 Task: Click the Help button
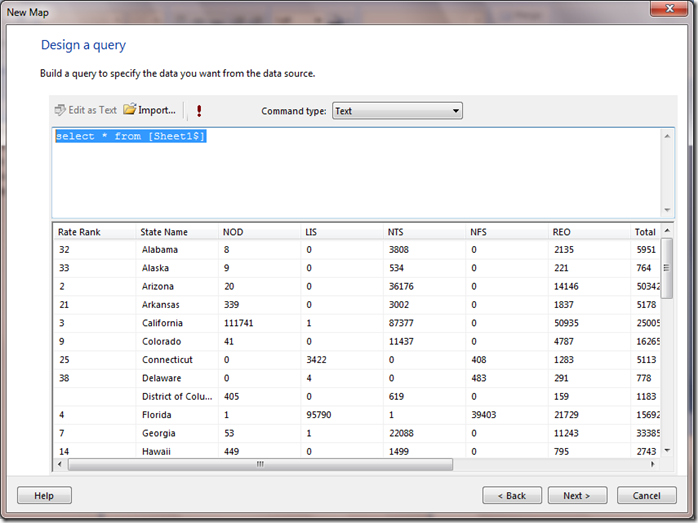44,495
